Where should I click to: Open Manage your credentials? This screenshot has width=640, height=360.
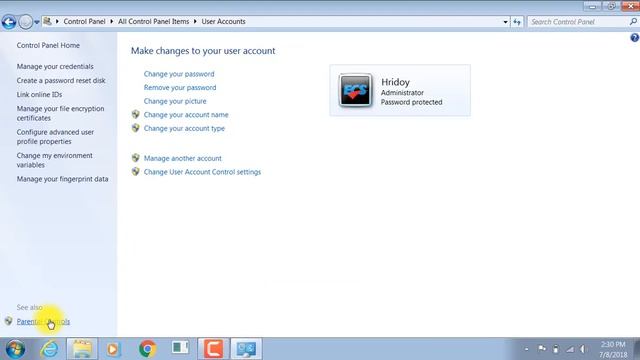click(55, 67)
